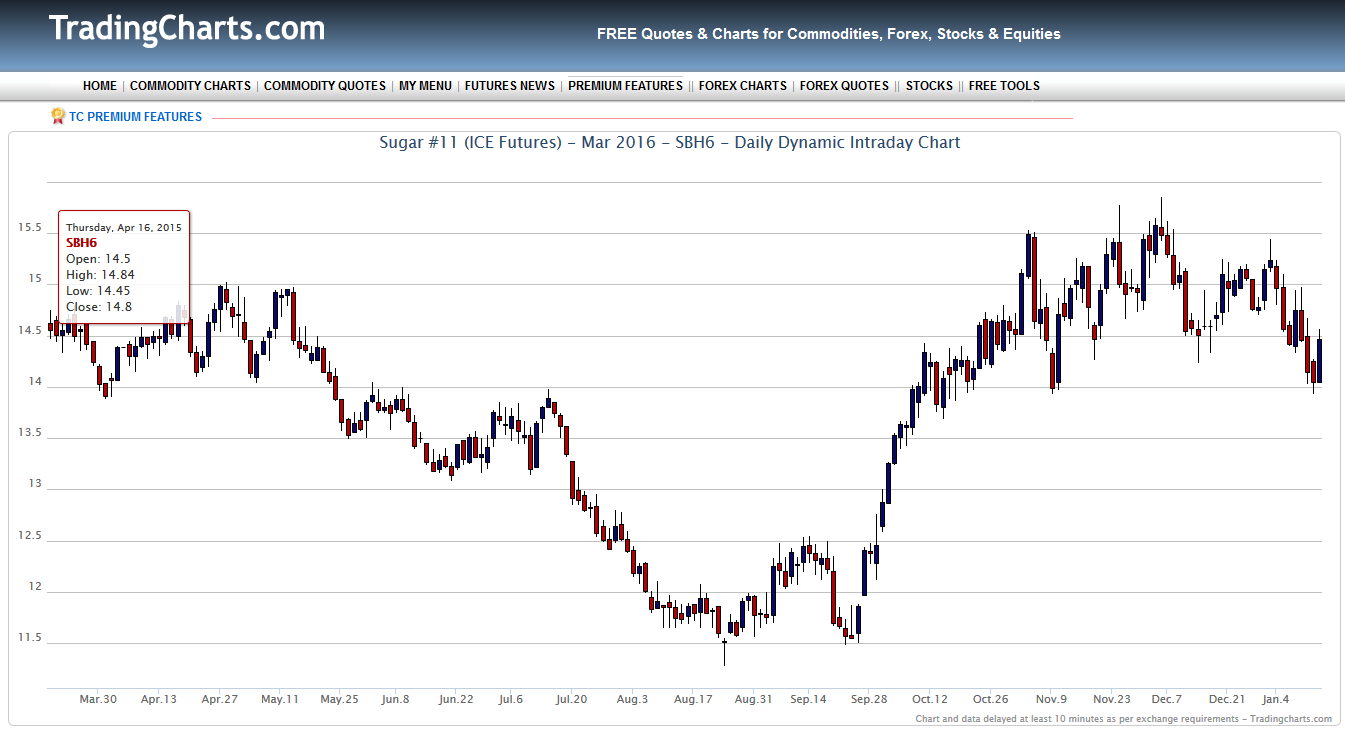Open COMMODITY CHARTS in the navigation bar

tap(190, 86)
